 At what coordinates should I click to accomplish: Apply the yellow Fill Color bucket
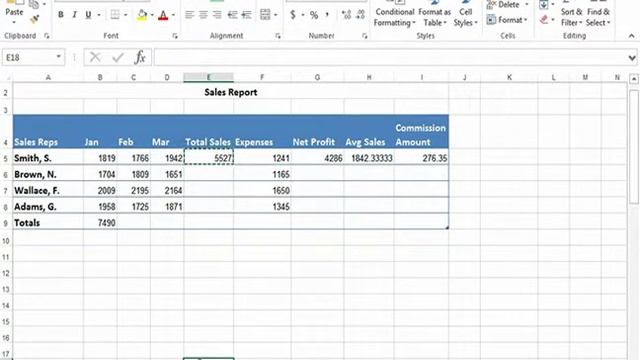[x=142, y=15]
